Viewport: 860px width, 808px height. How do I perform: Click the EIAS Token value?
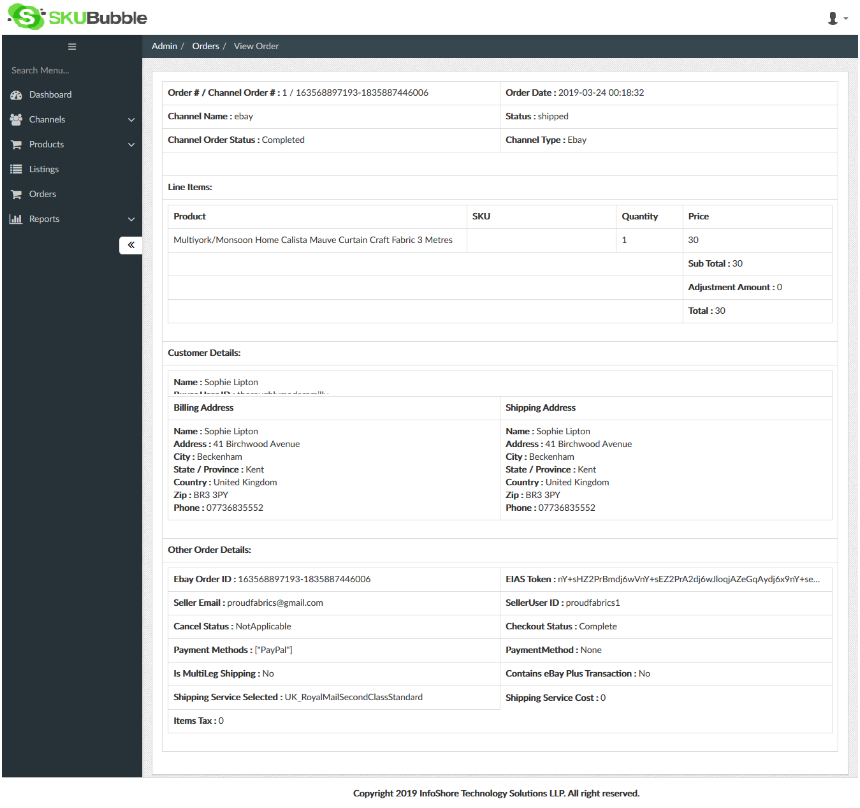point(688,579)
